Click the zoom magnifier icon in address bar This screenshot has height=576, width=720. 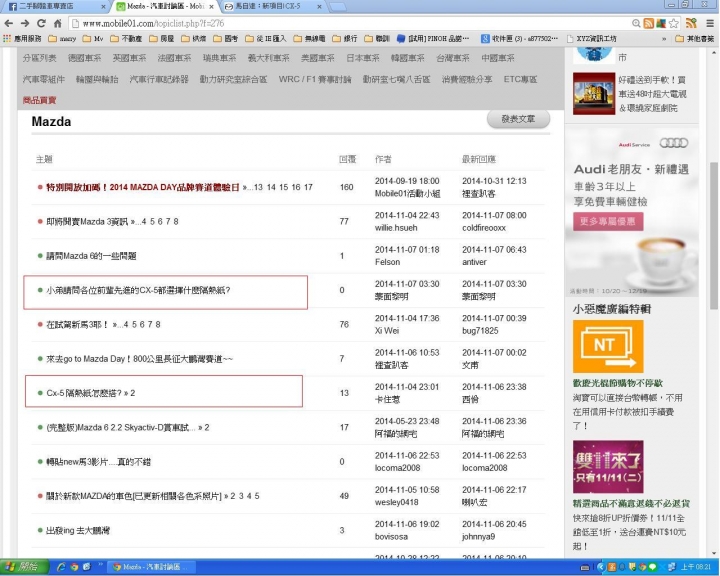[636, 23]
